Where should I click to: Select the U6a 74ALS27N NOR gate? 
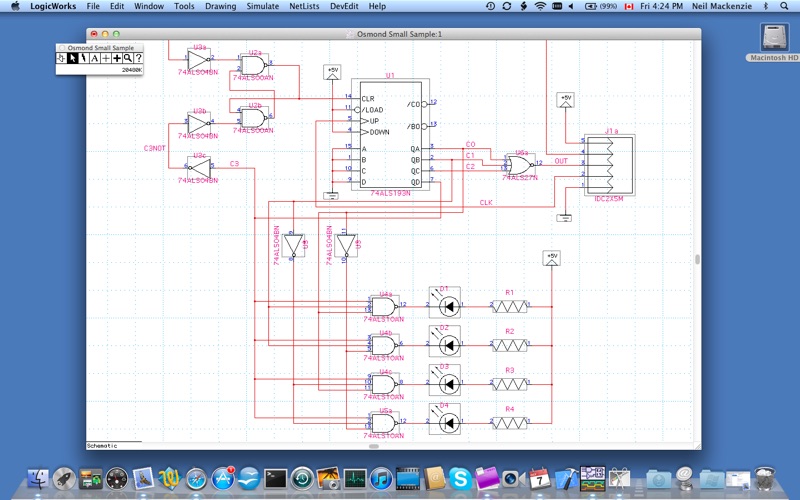click(519, 165)
